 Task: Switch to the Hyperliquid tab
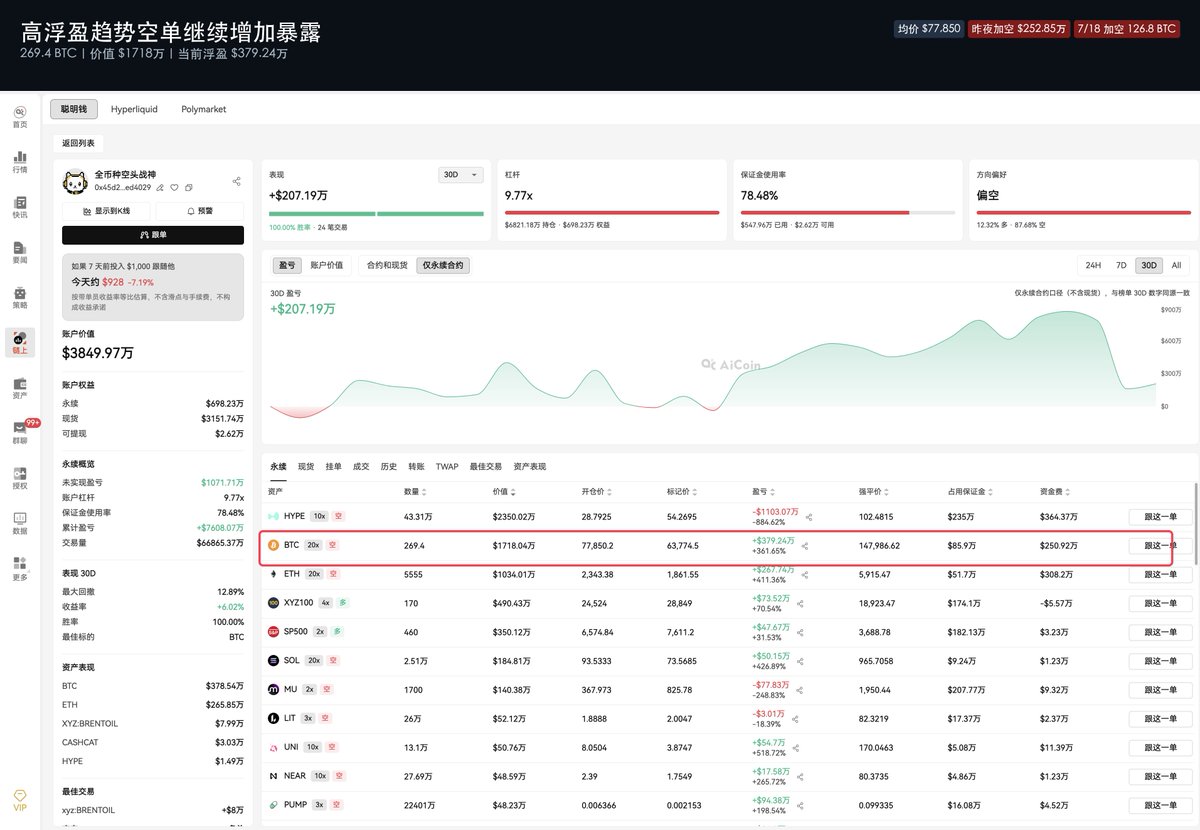click(x=134, y=109)
